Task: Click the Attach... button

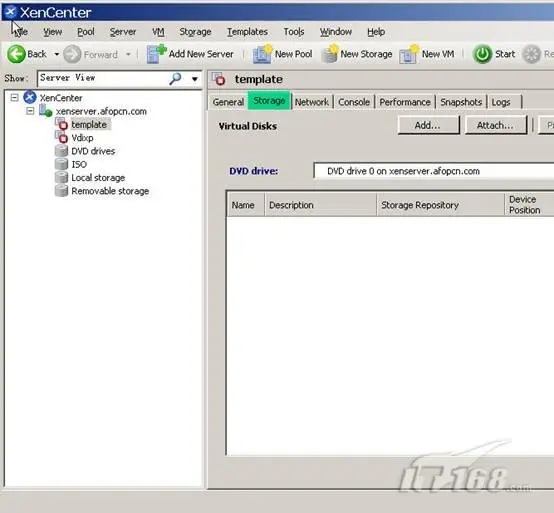Action: click(495, 125)
